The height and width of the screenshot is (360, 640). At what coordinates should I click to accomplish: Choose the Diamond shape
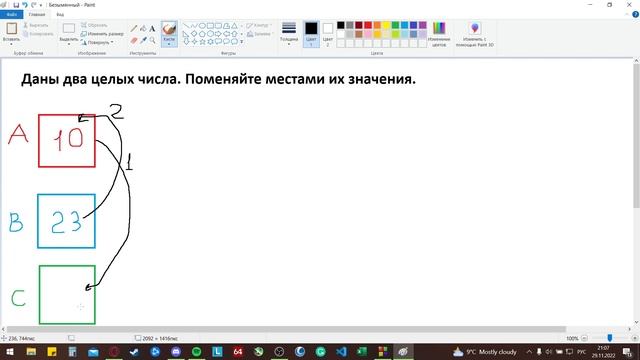(194, 34)
